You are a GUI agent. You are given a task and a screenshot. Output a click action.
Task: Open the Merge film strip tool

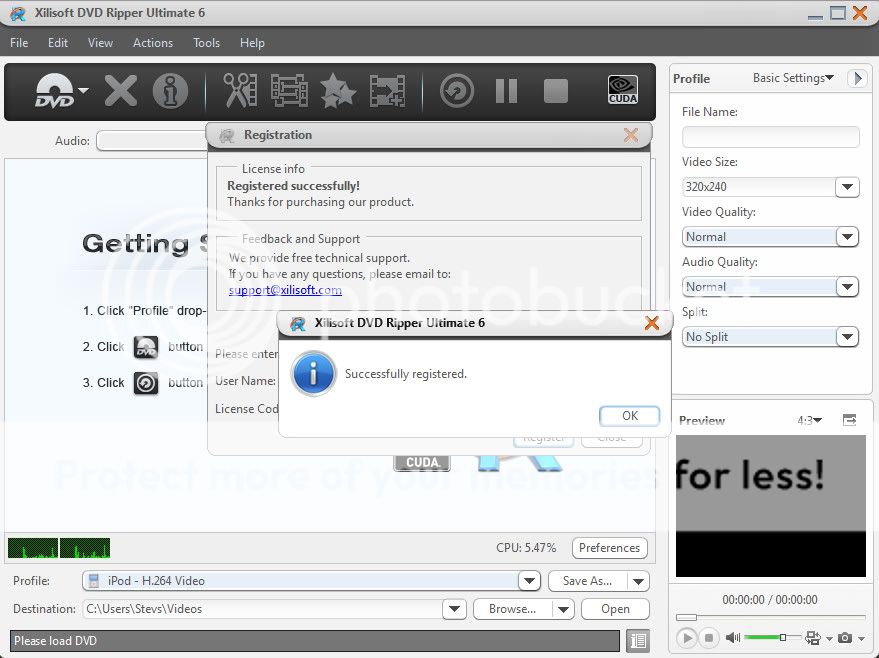[289, 90]
